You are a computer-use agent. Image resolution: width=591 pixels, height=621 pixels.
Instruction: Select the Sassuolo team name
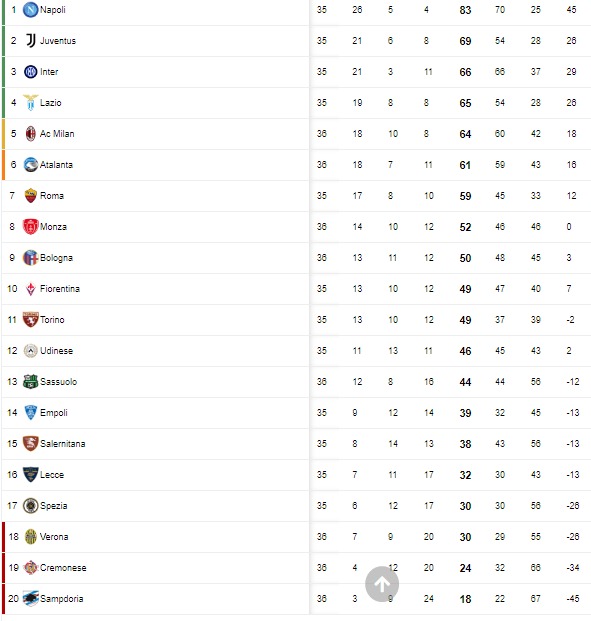coord(58,382)
